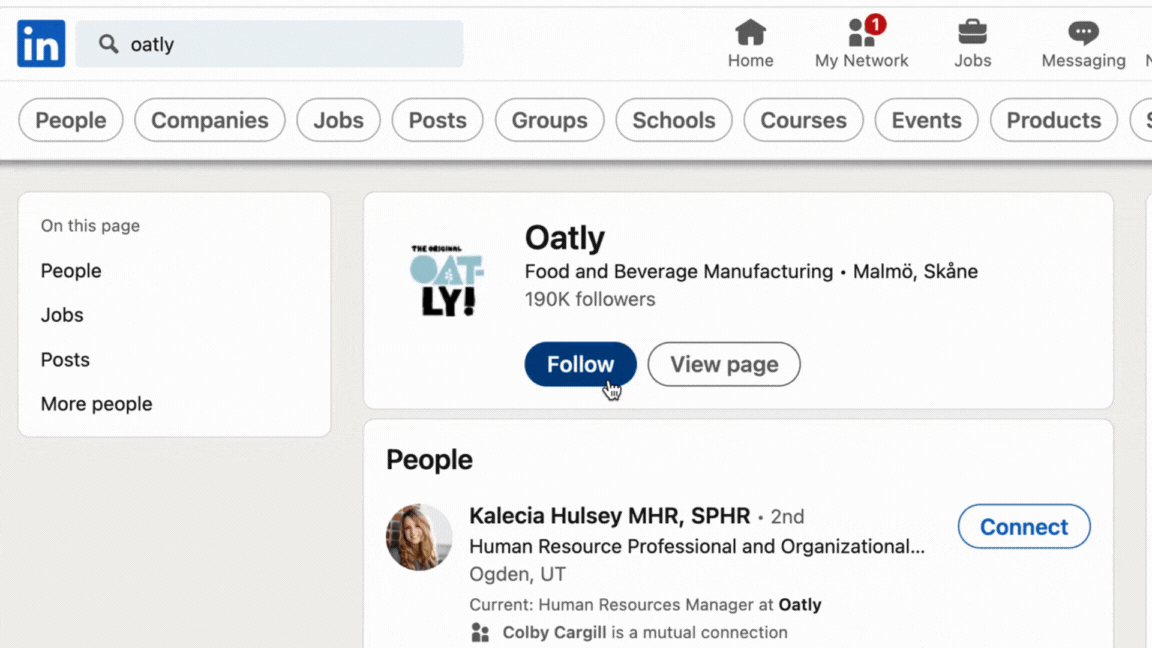
Task: Click the Oatly company logo
Action: click(x=447, y=280)
